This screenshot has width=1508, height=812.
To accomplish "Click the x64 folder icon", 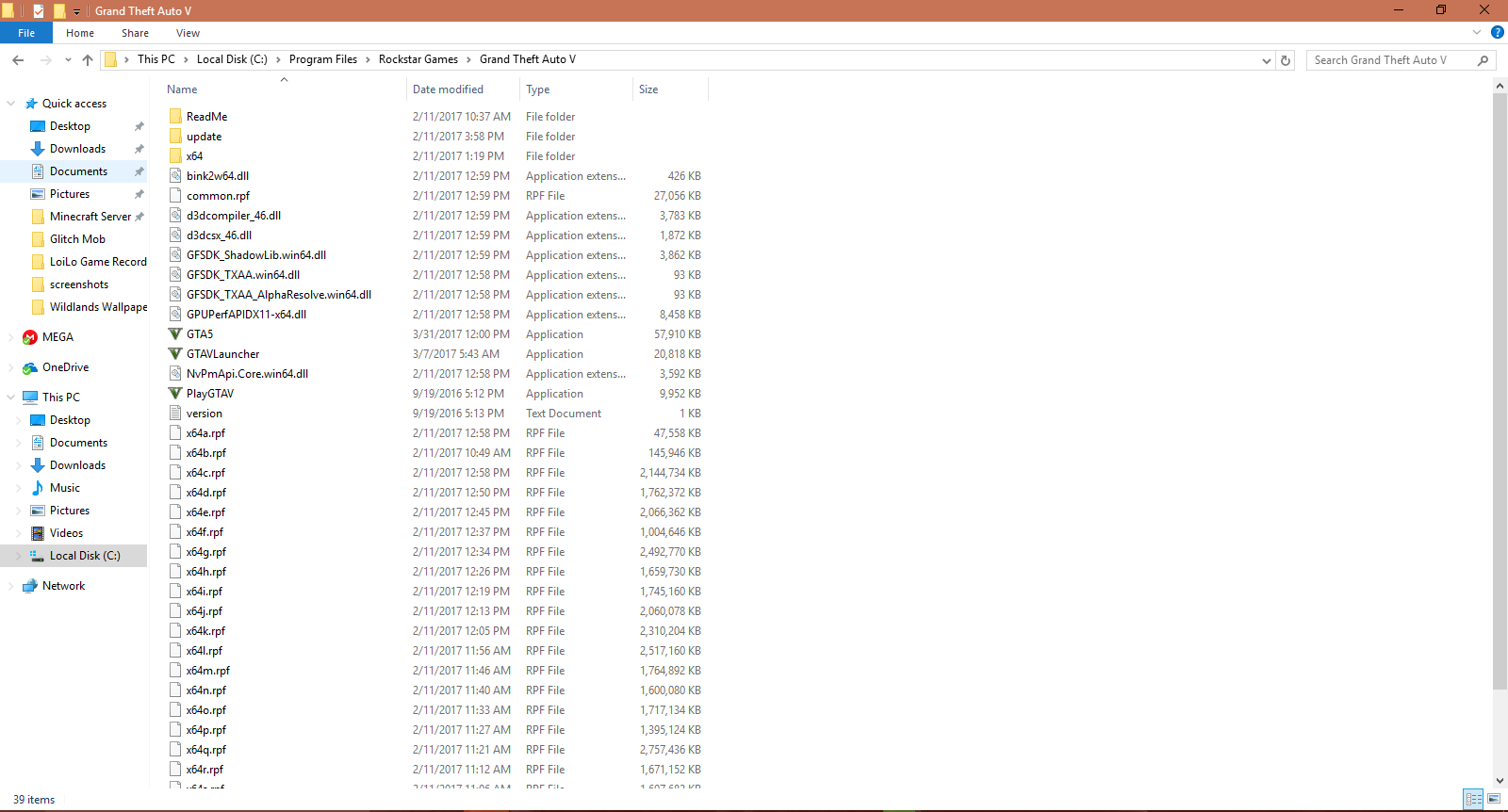I will point(175,156).
